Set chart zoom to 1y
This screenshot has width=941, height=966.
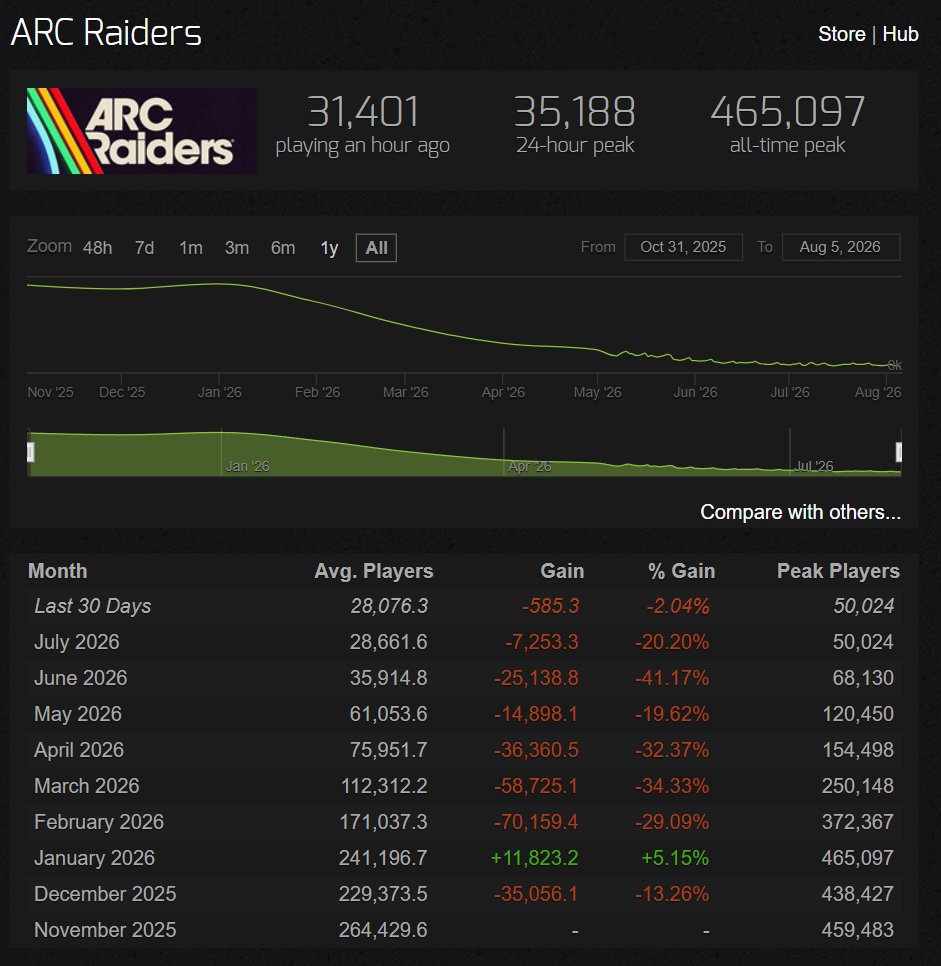click(329, 248)
